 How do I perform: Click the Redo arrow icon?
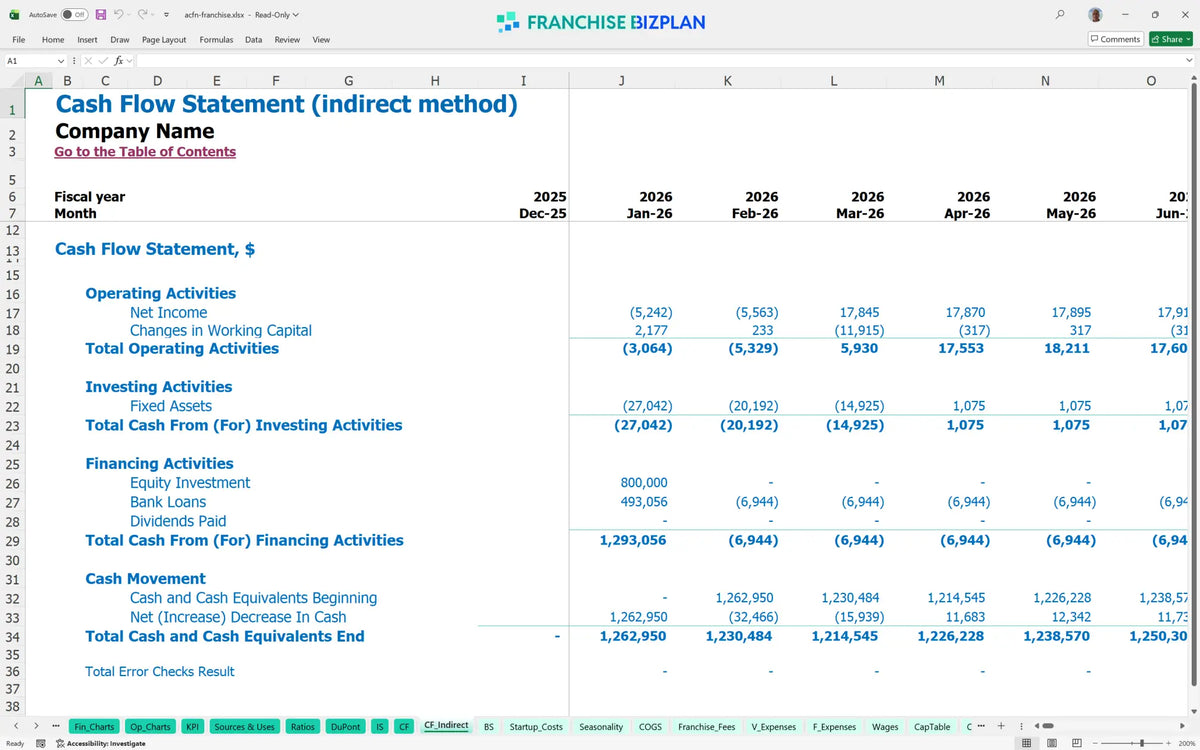click(x=143, y=15)
